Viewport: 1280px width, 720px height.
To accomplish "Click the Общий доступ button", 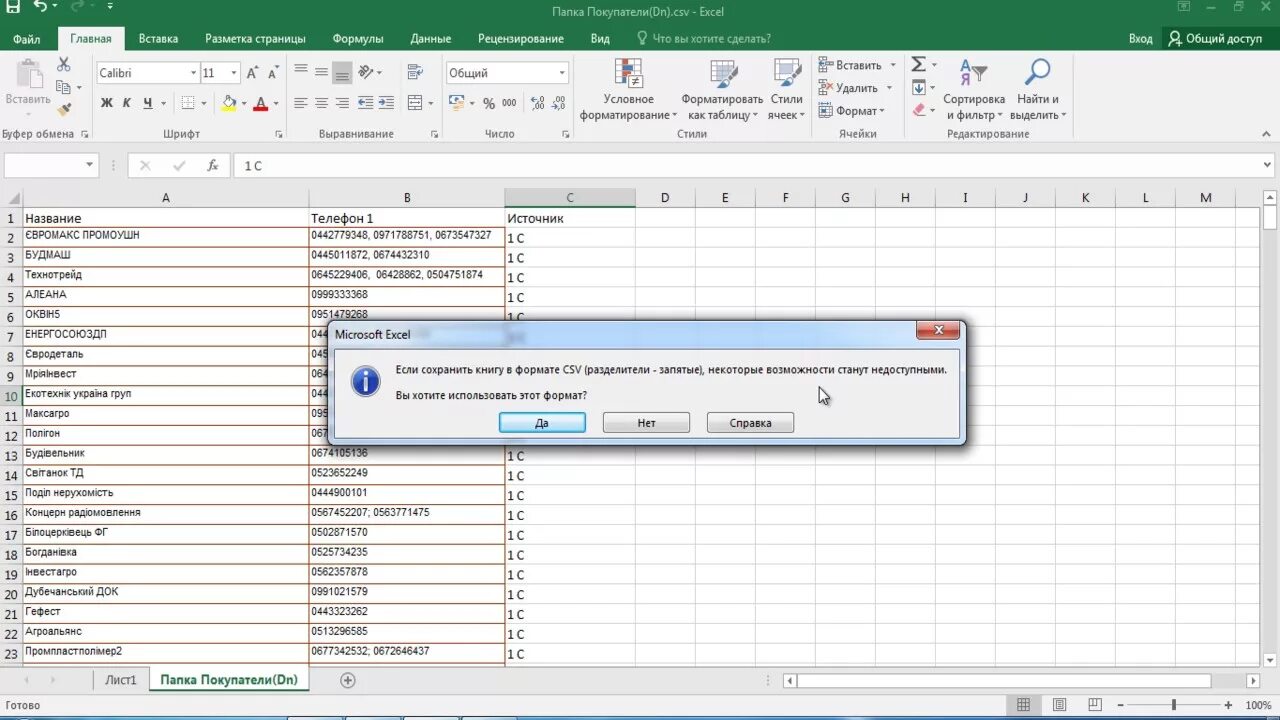I will point(1215,39).
